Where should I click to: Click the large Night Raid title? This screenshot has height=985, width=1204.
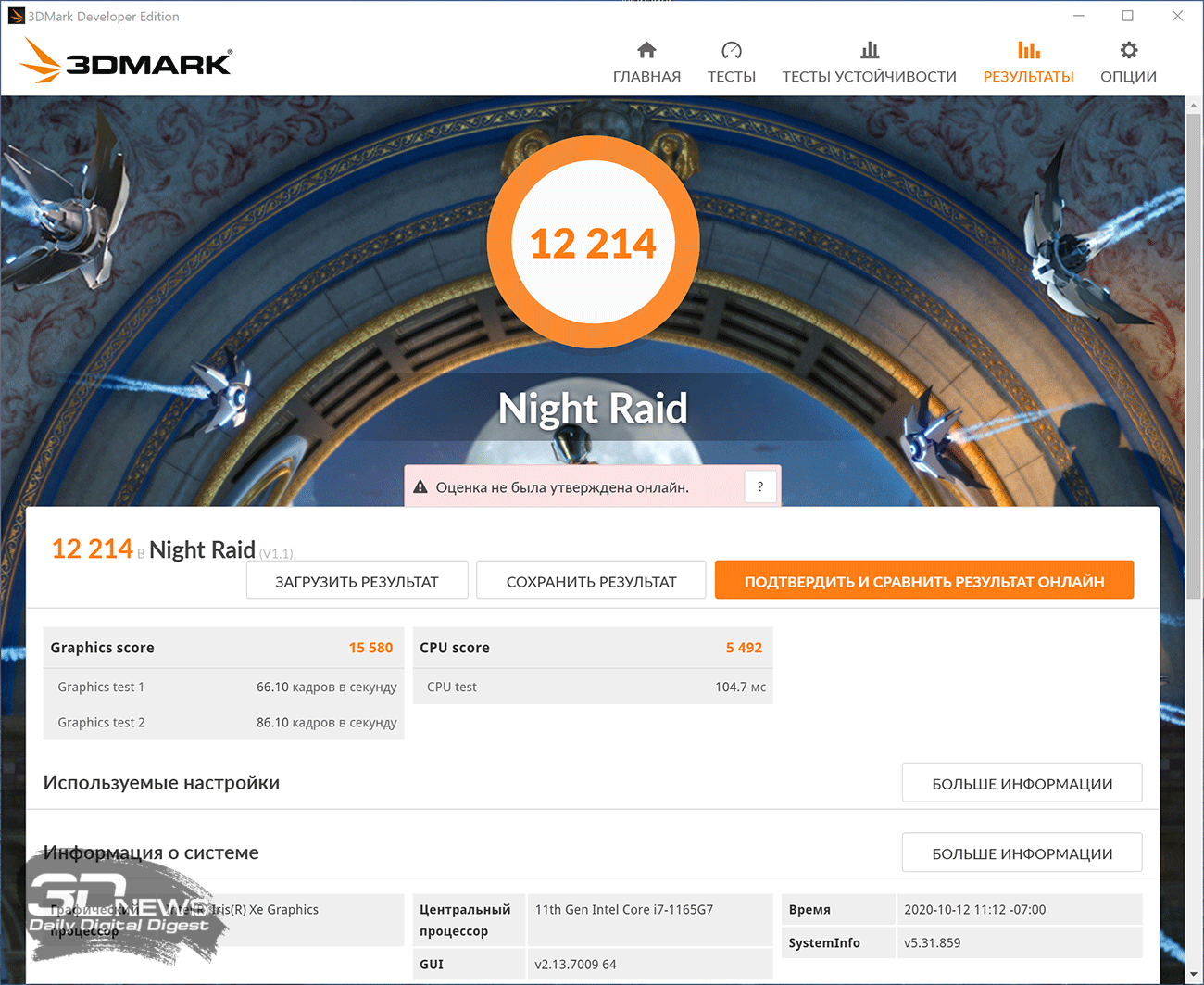[593, 408]
